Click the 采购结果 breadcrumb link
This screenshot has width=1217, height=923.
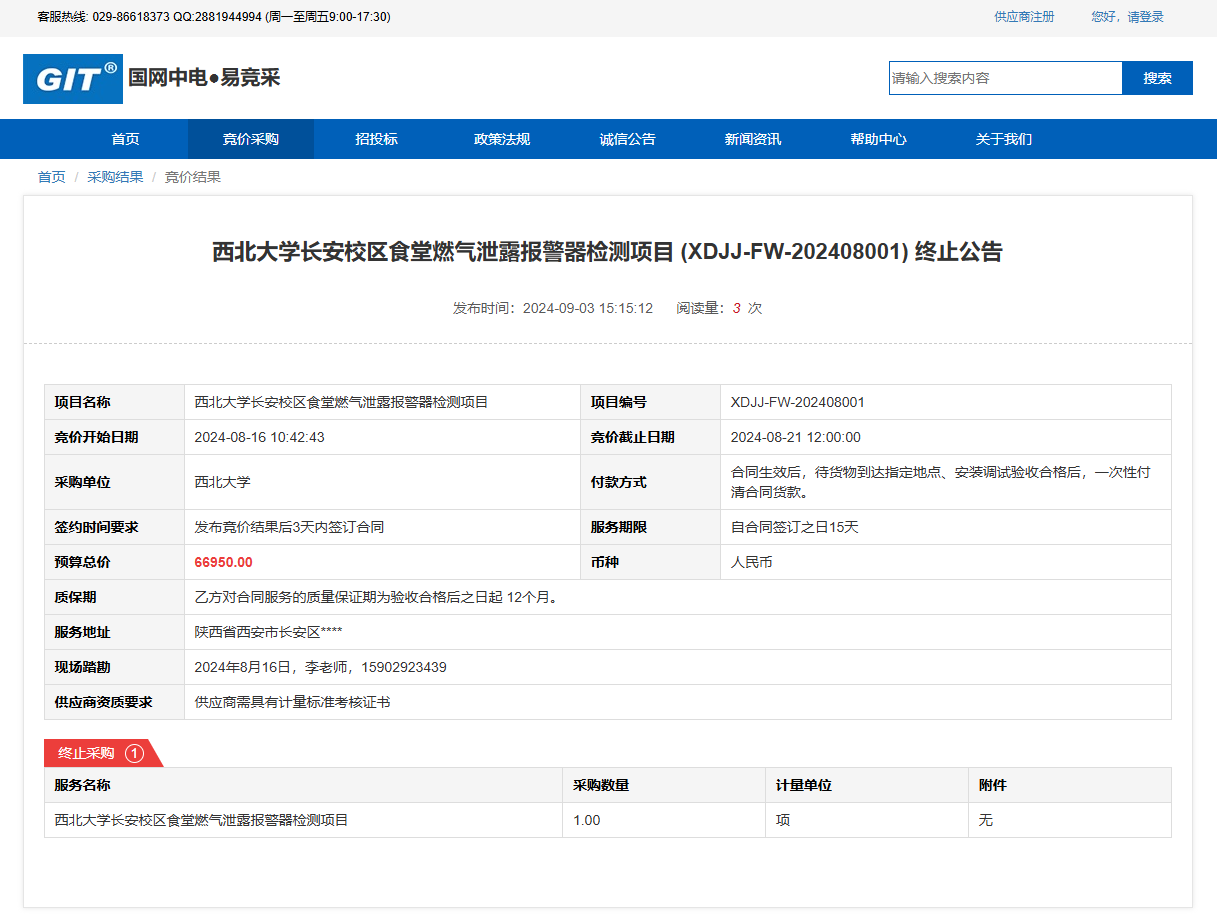tap(115, 177)
